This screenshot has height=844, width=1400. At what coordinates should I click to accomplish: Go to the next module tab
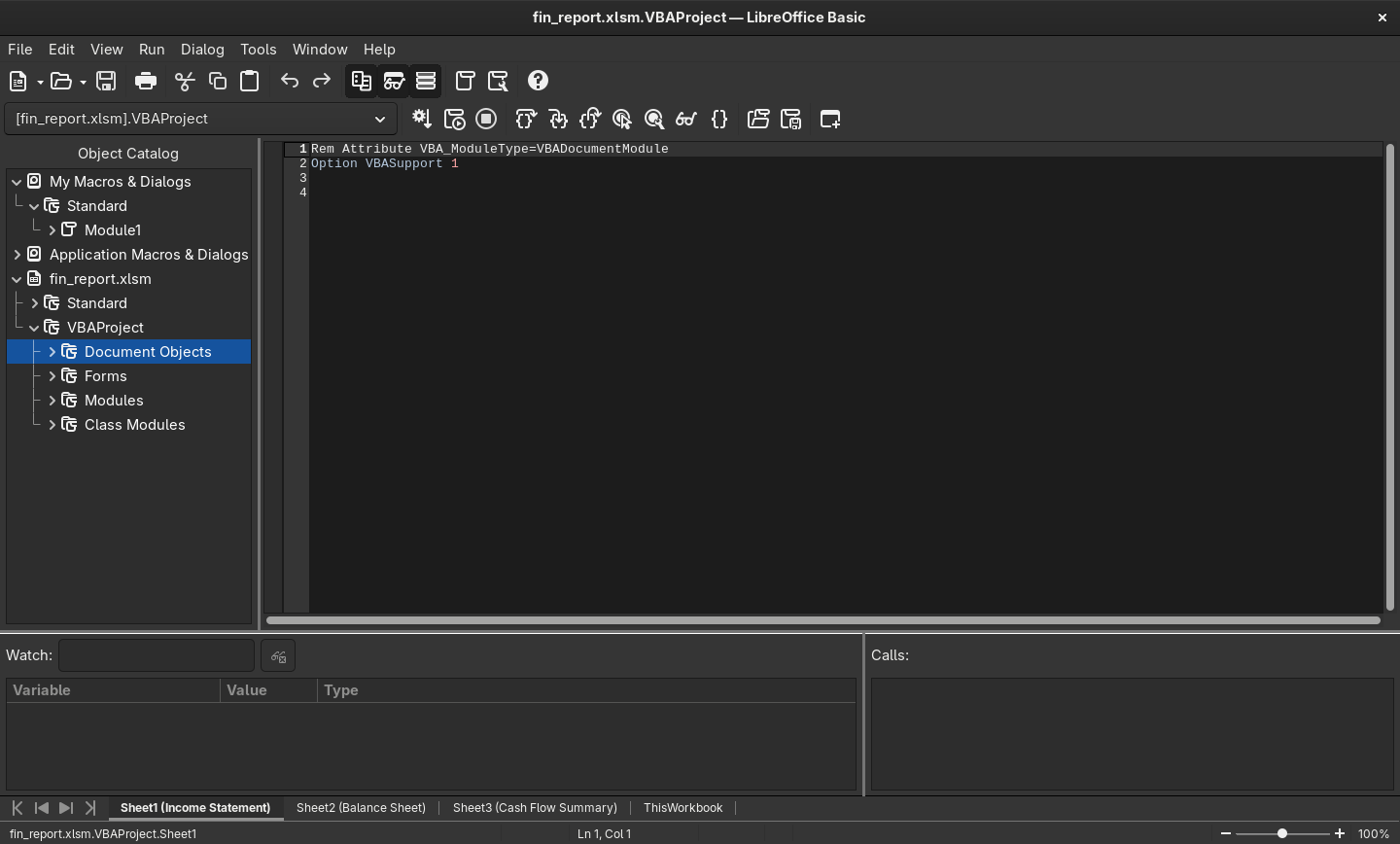point(66,808)
